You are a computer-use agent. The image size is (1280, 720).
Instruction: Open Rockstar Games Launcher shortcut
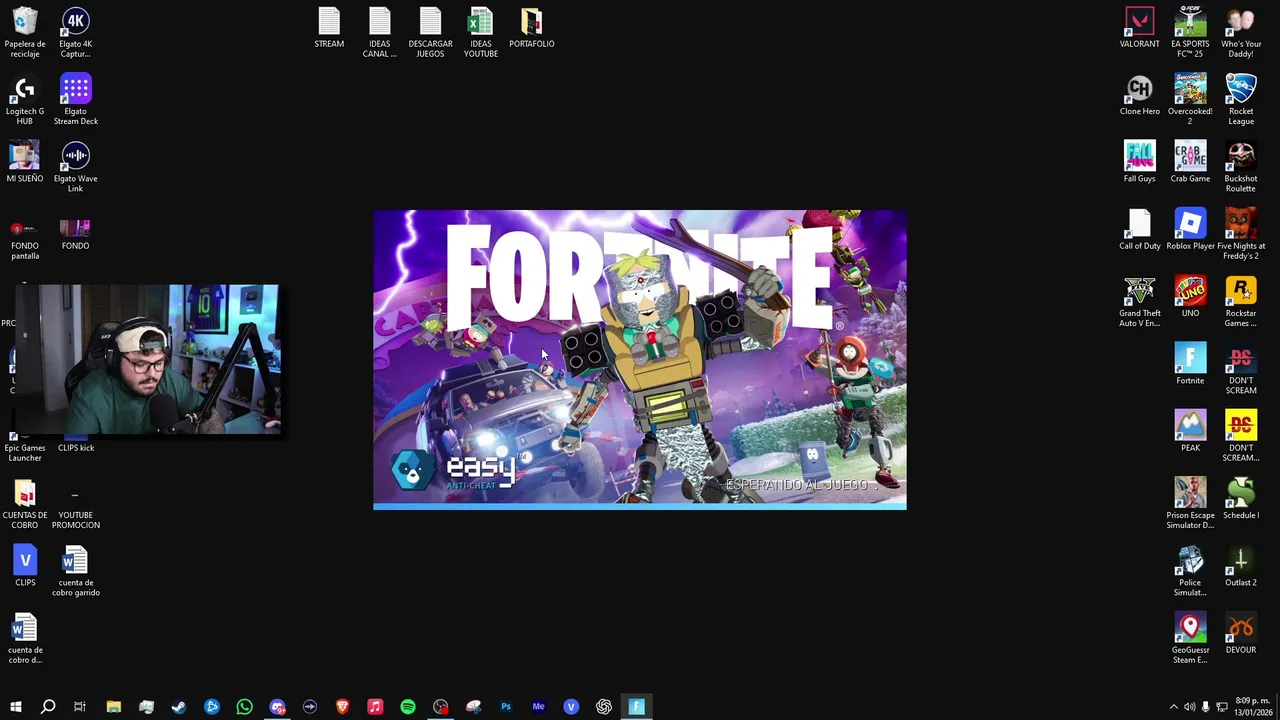coord(1241,302)
